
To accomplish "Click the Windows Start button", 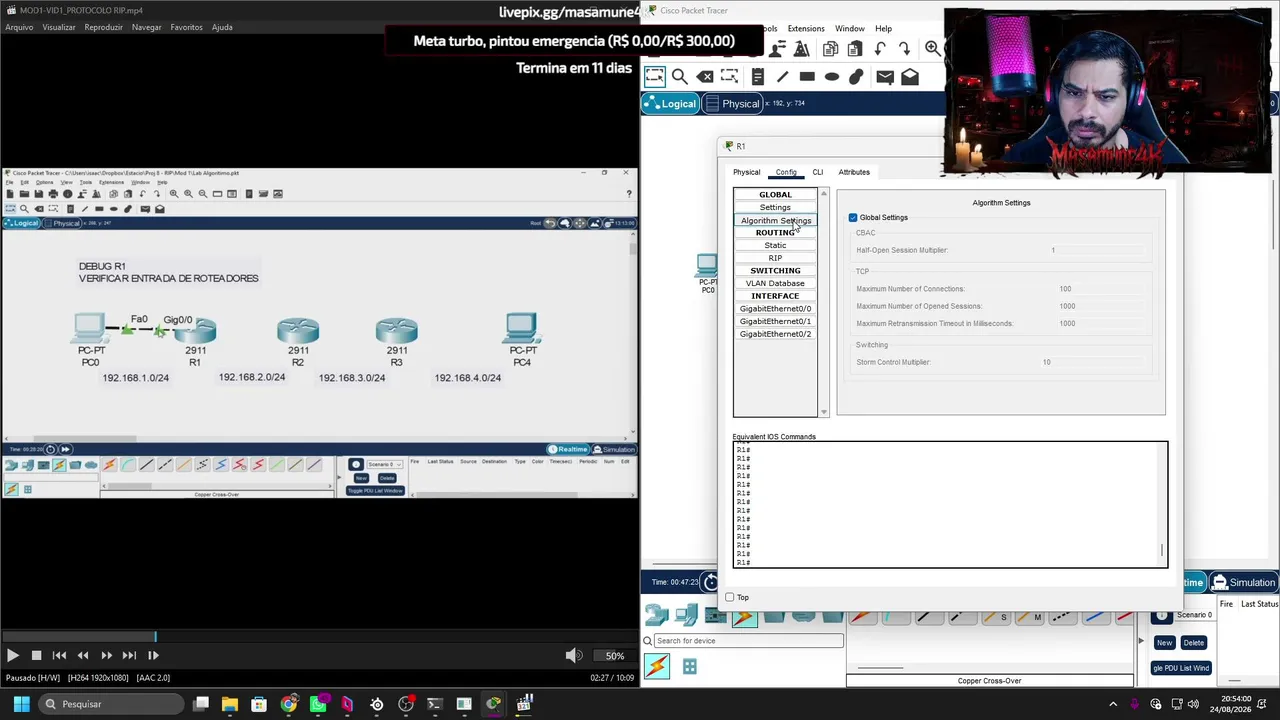I will coord(21,704).
